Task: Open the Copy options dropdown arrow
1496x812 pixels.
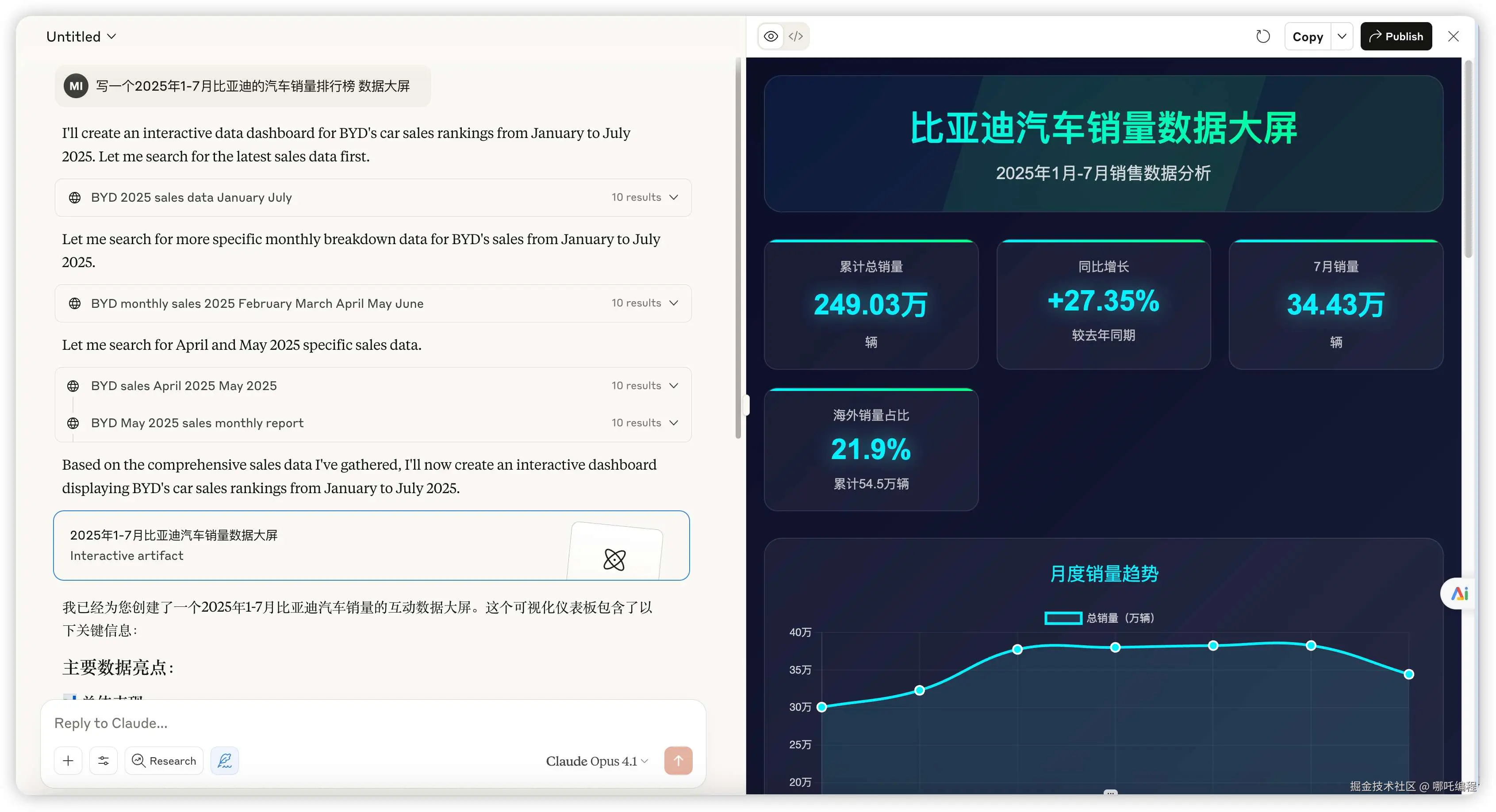Action: tap(1342, 37)
